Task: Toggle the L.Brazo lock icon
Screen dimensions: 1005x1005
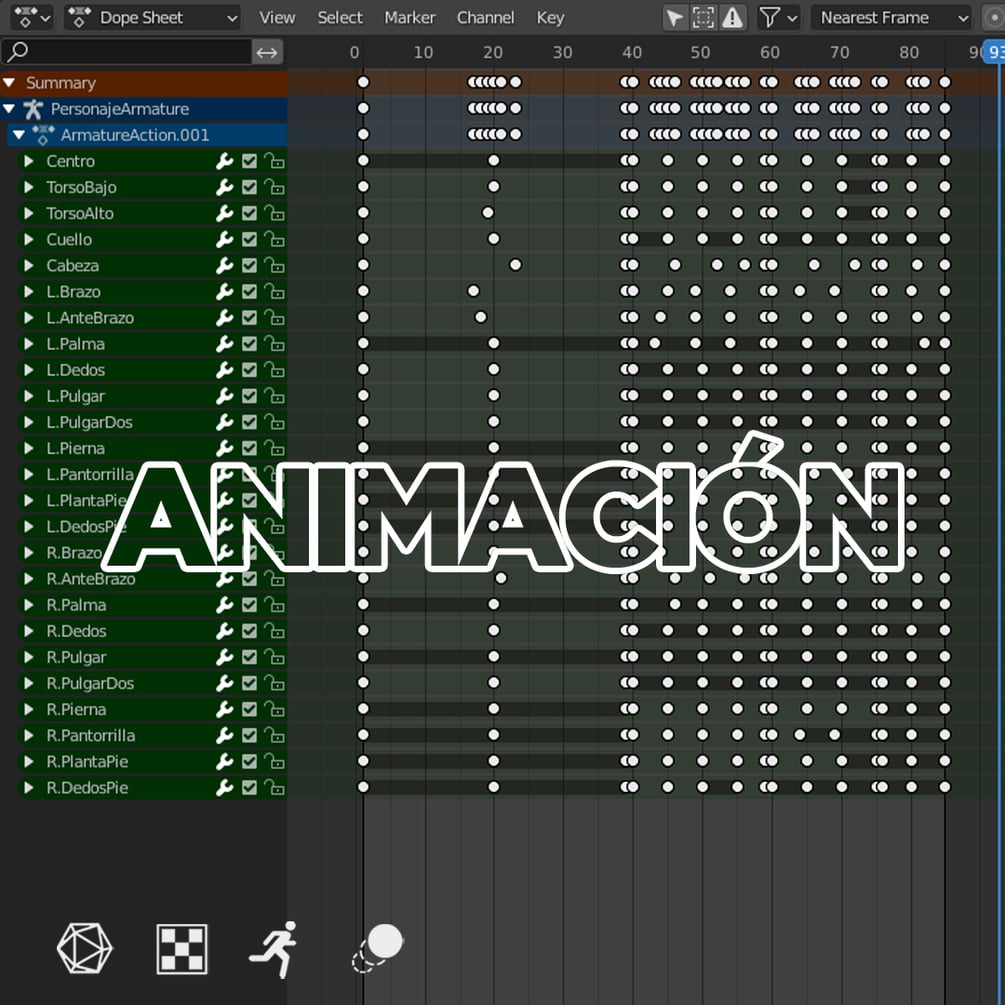Action: (274, 292)
